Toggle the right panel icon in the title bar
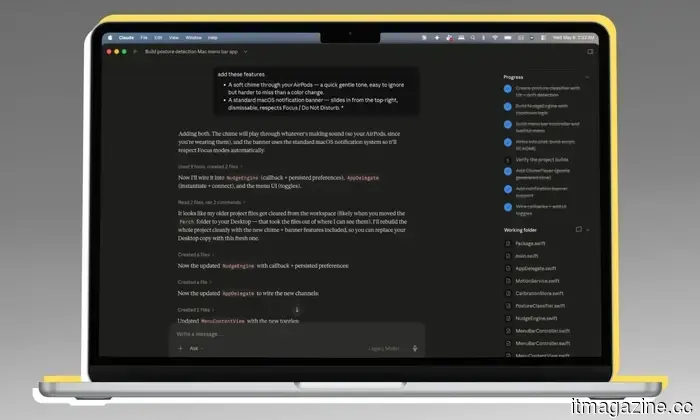 pos(590,52)
